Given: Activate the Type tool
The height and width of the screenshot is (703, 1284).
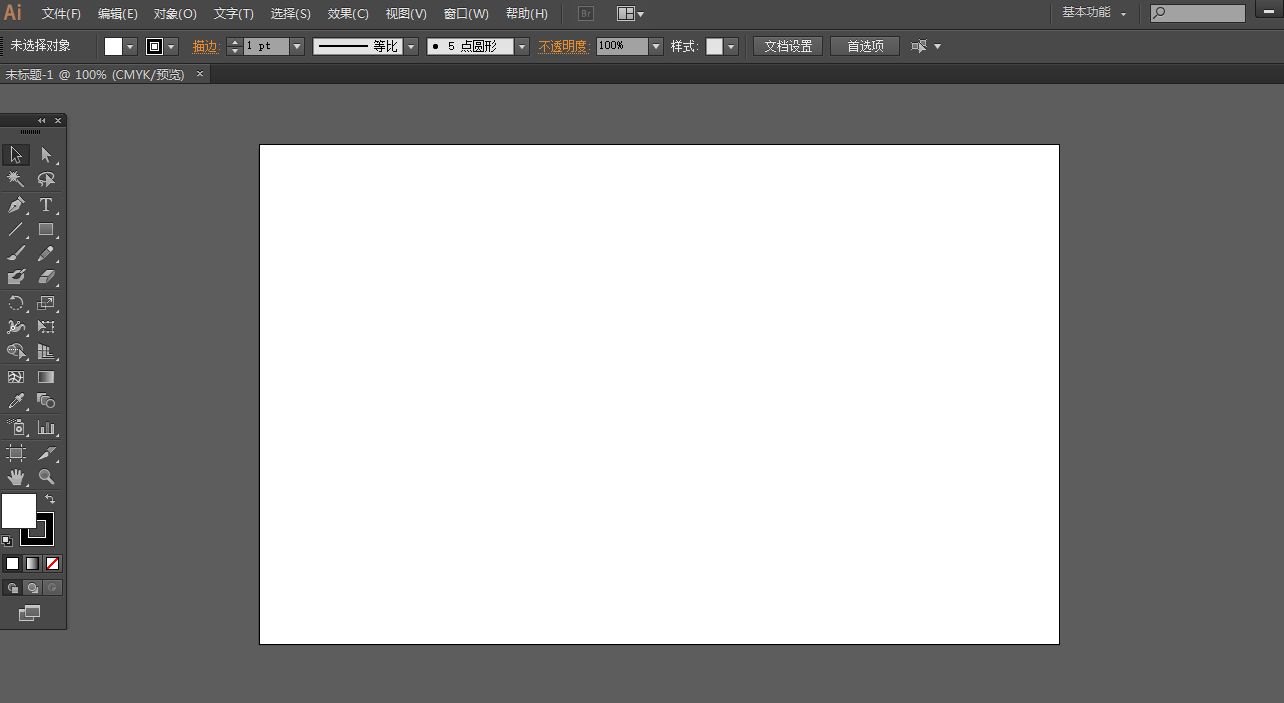Looking at the screenshot, I should 46,205.
